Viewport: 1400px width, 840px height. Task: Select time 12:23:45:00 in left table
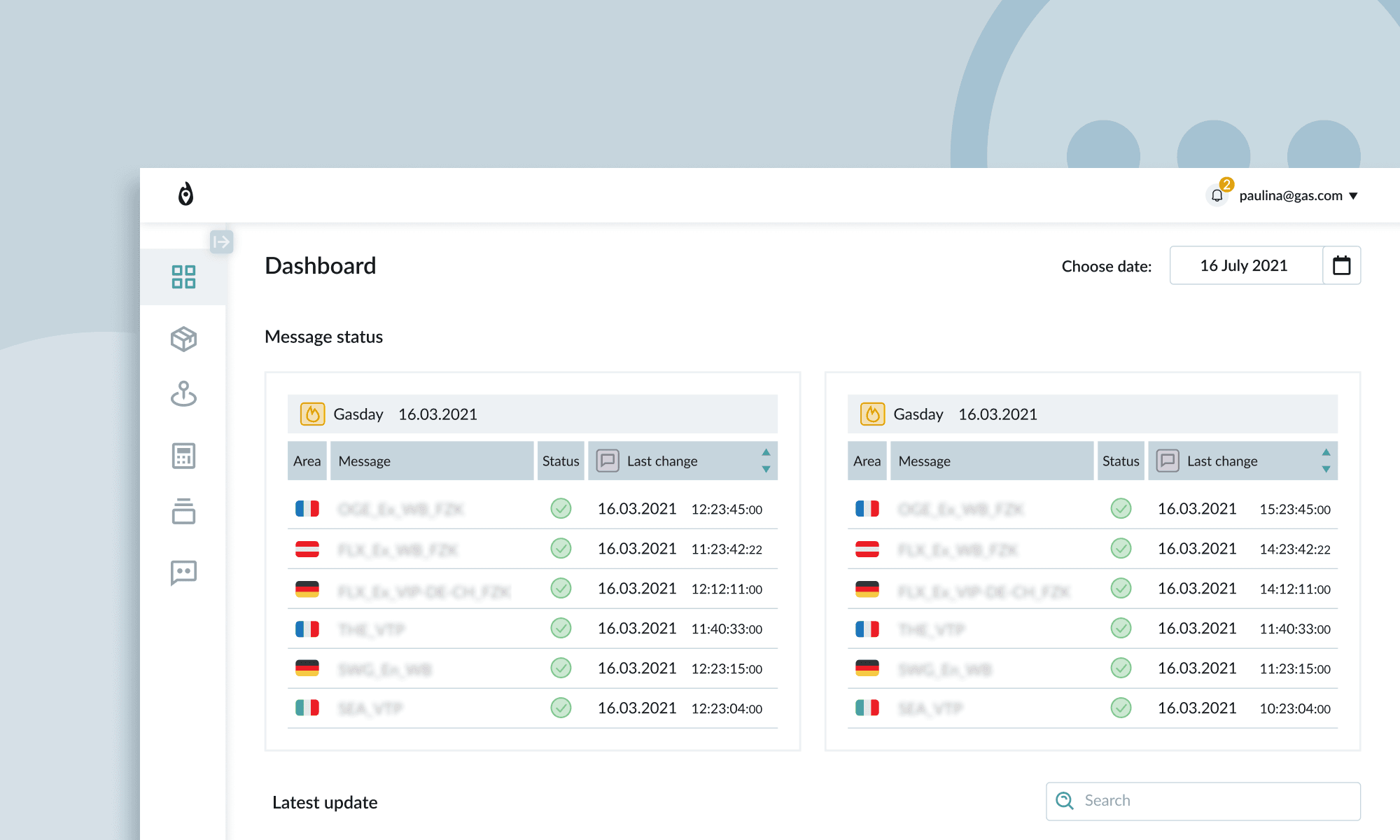pos(727,510)
